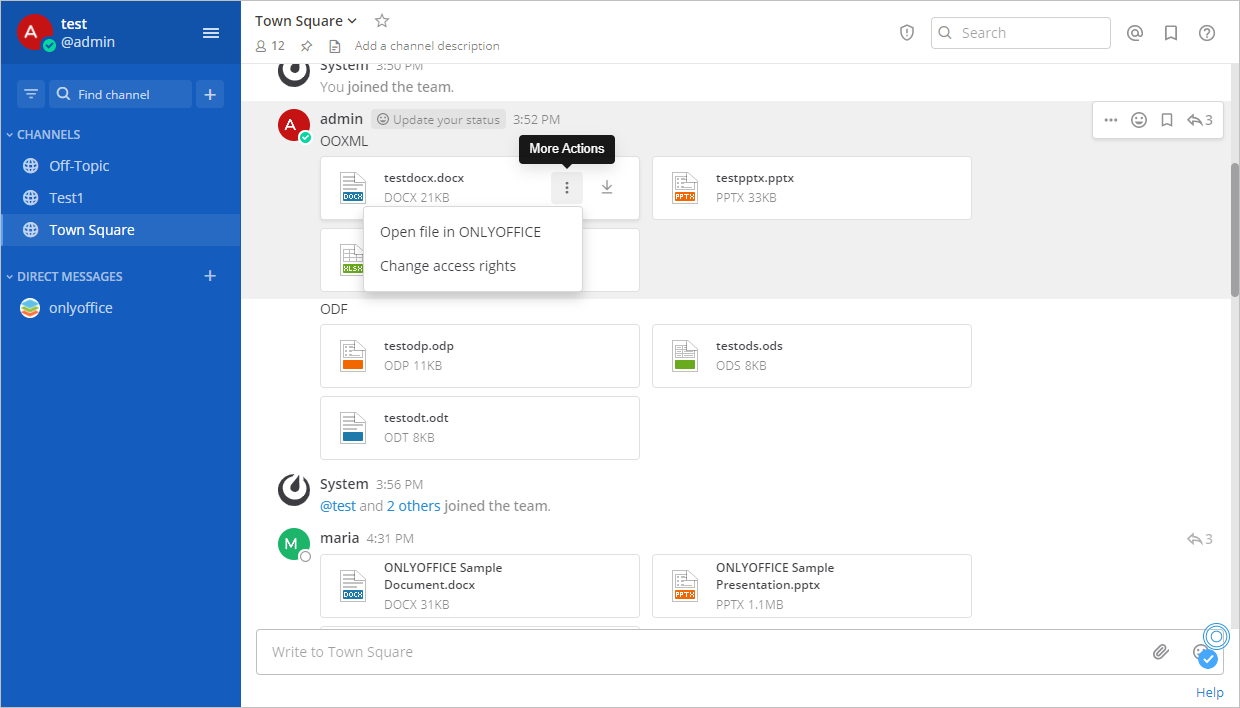Click the channel filter icon in sidebar
The image size is (1240, 708).
(x=31, y=94)
